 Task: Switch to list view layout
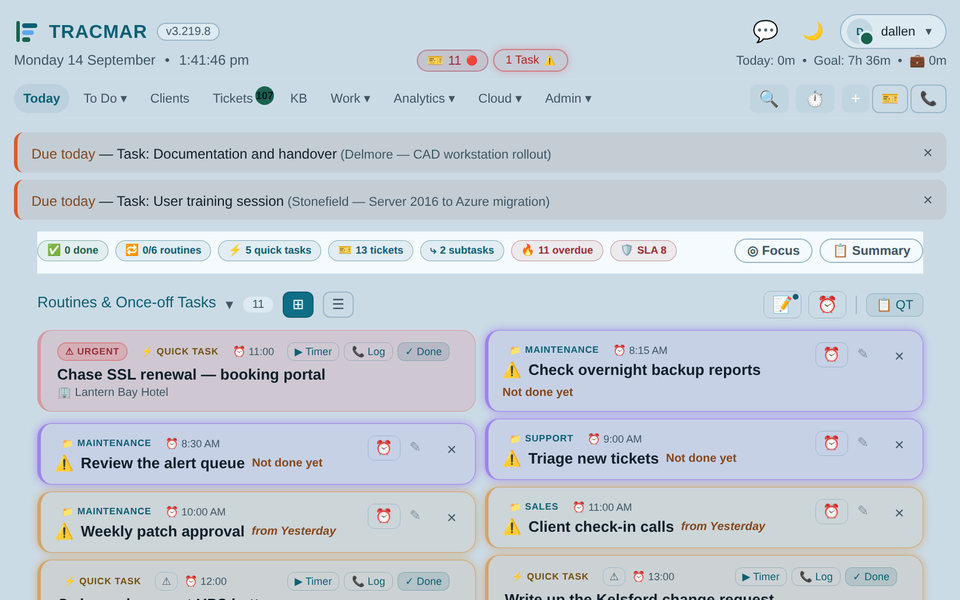(338, 304)
